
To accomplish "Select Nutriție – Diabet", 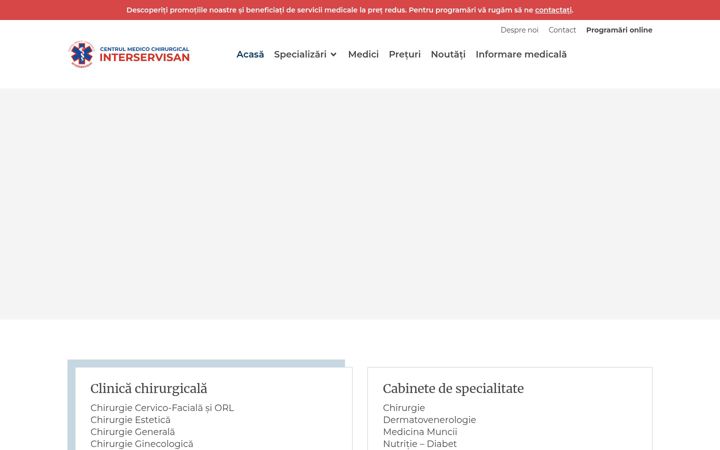I will point(420,444).
